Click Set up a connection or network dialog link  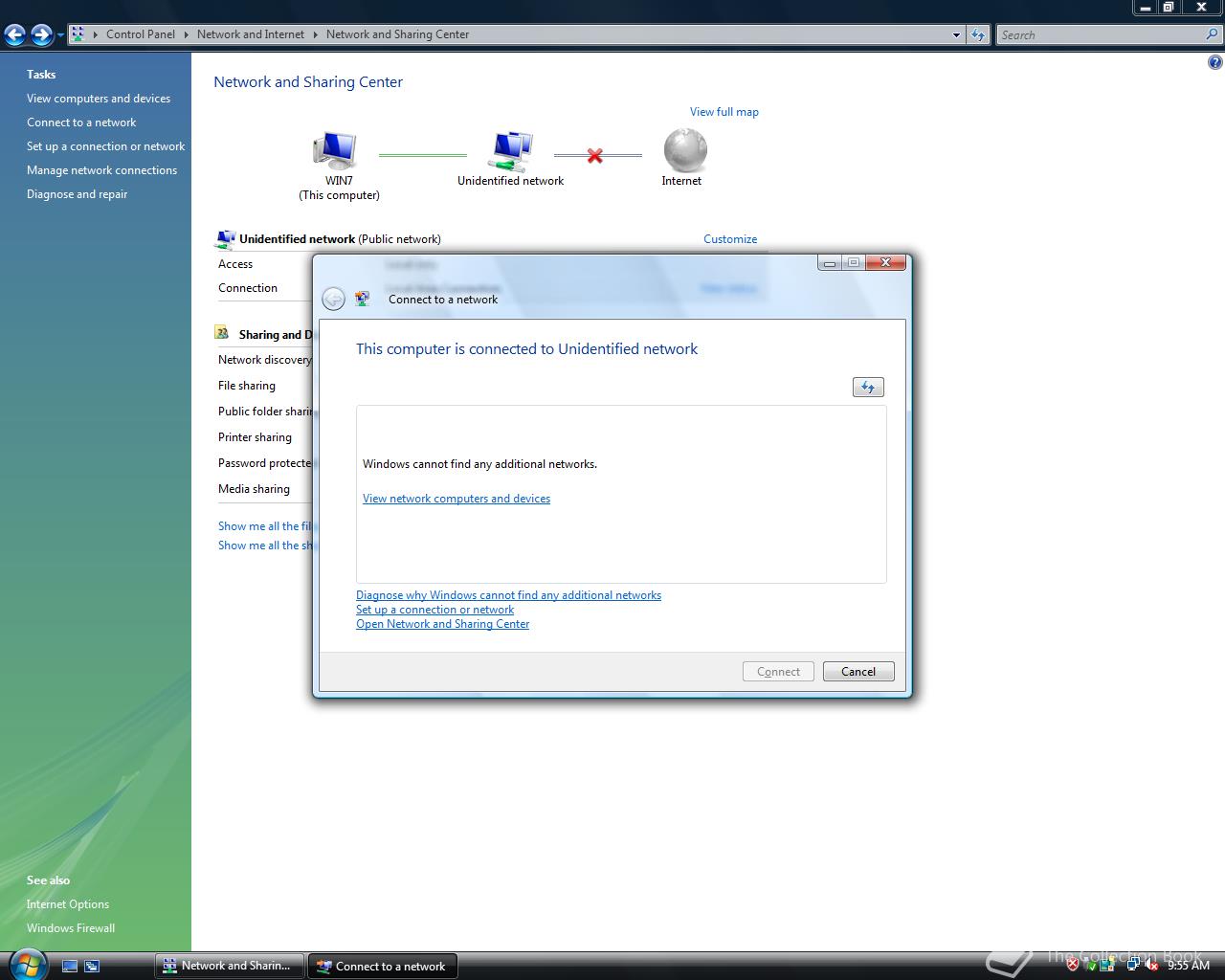click(x=434, y=610)
